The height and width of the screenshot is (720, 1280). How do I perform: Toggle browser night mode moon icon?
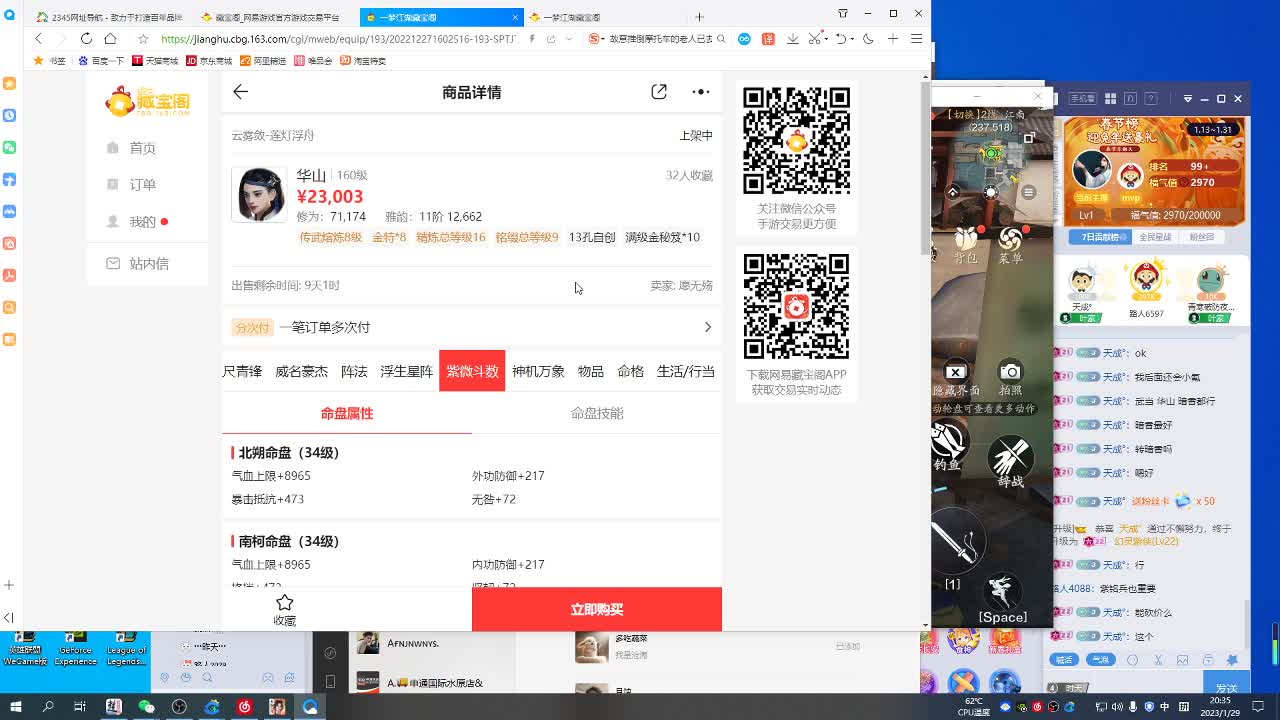(867, 39)
